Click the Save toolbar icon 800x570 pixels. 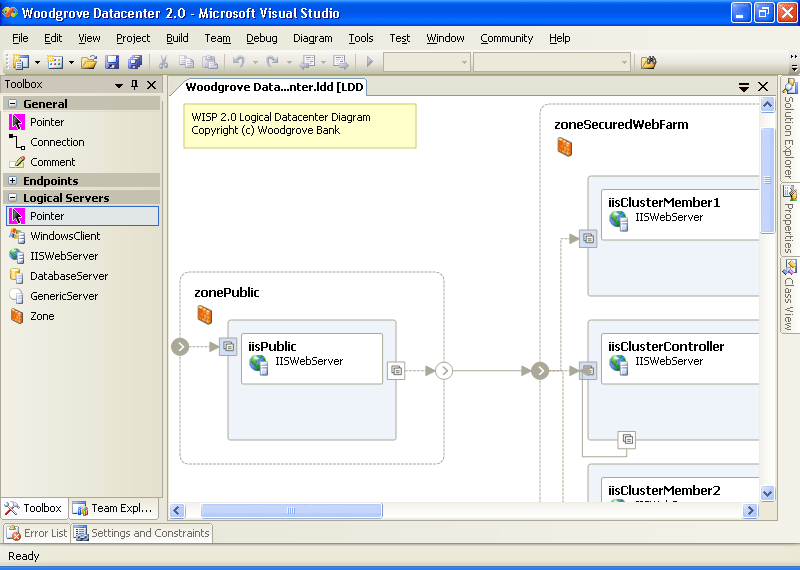pyautogui.click(x=112, y=62)
